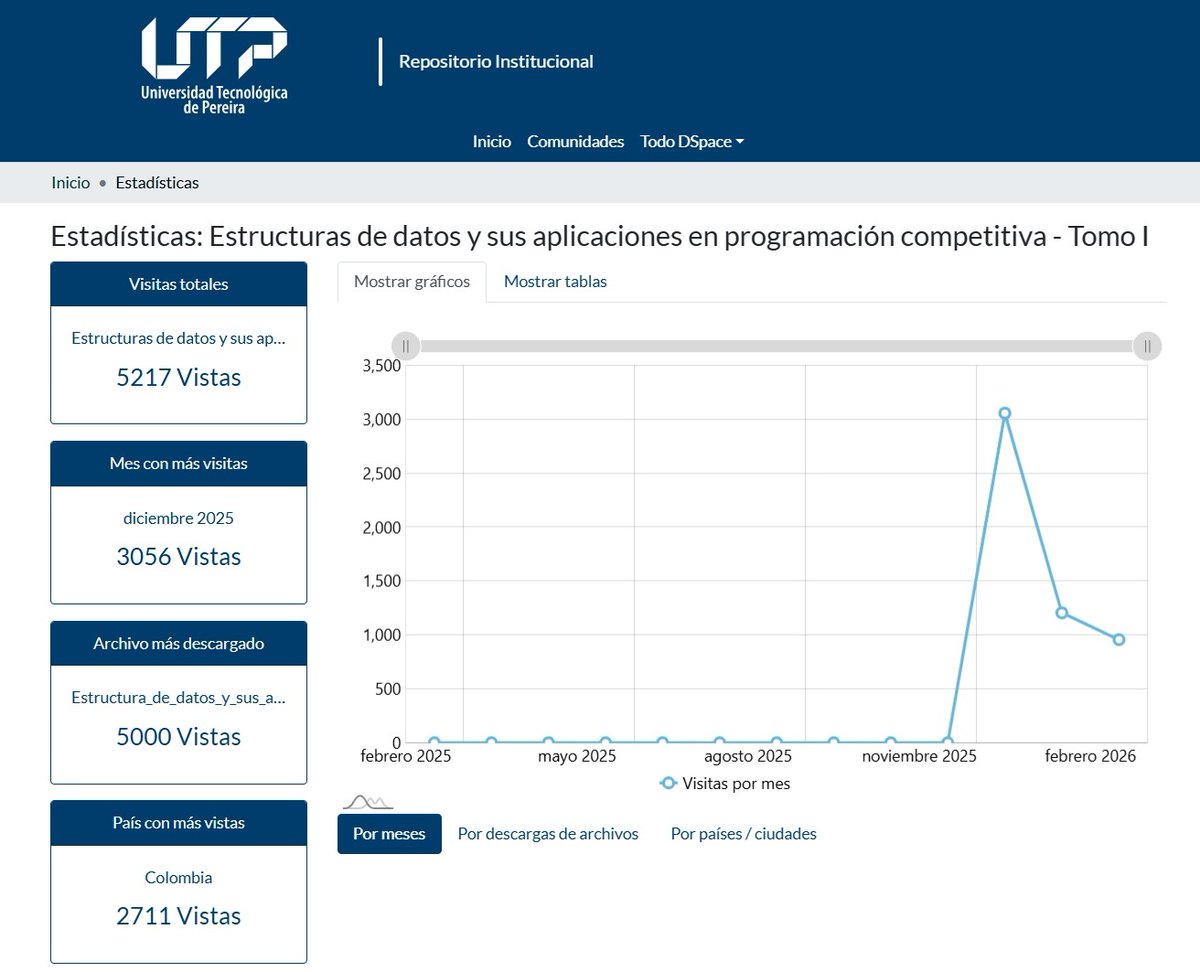Switch to the Mostrar tablas tab
Image resolution: width=1200 pixels, height=972 pixels.
555,281
